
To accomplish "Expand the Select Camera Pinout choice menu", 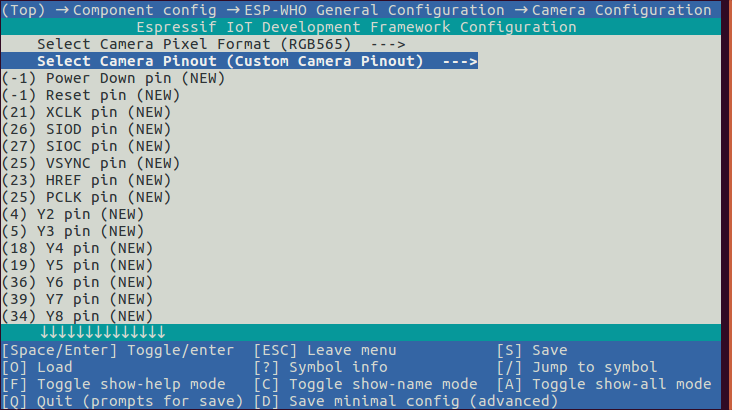I will pos(256,61).
